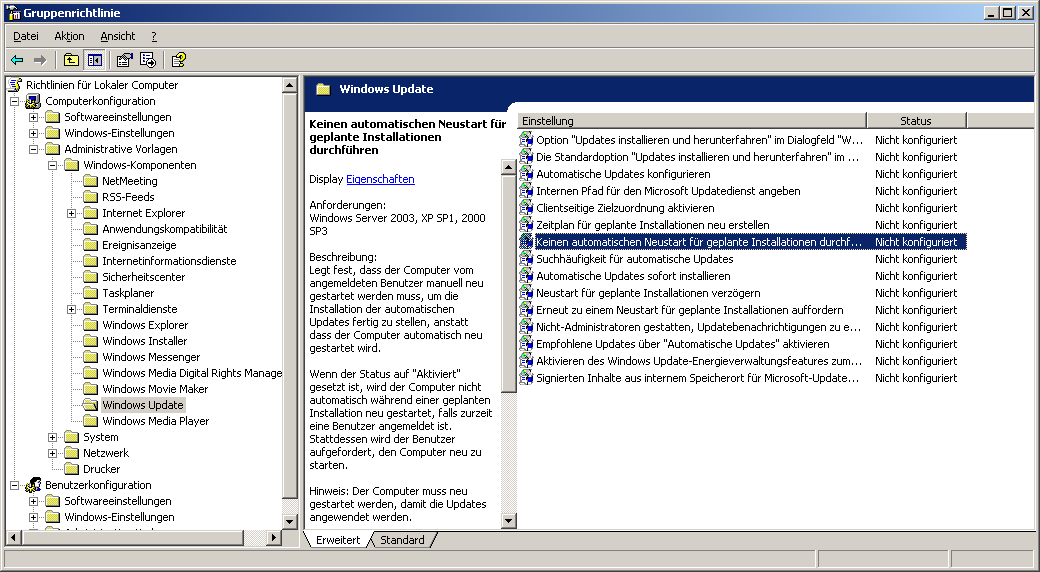
Task: Click policy icon for Empfohlene Updates aktivieren
Action: 526,344
